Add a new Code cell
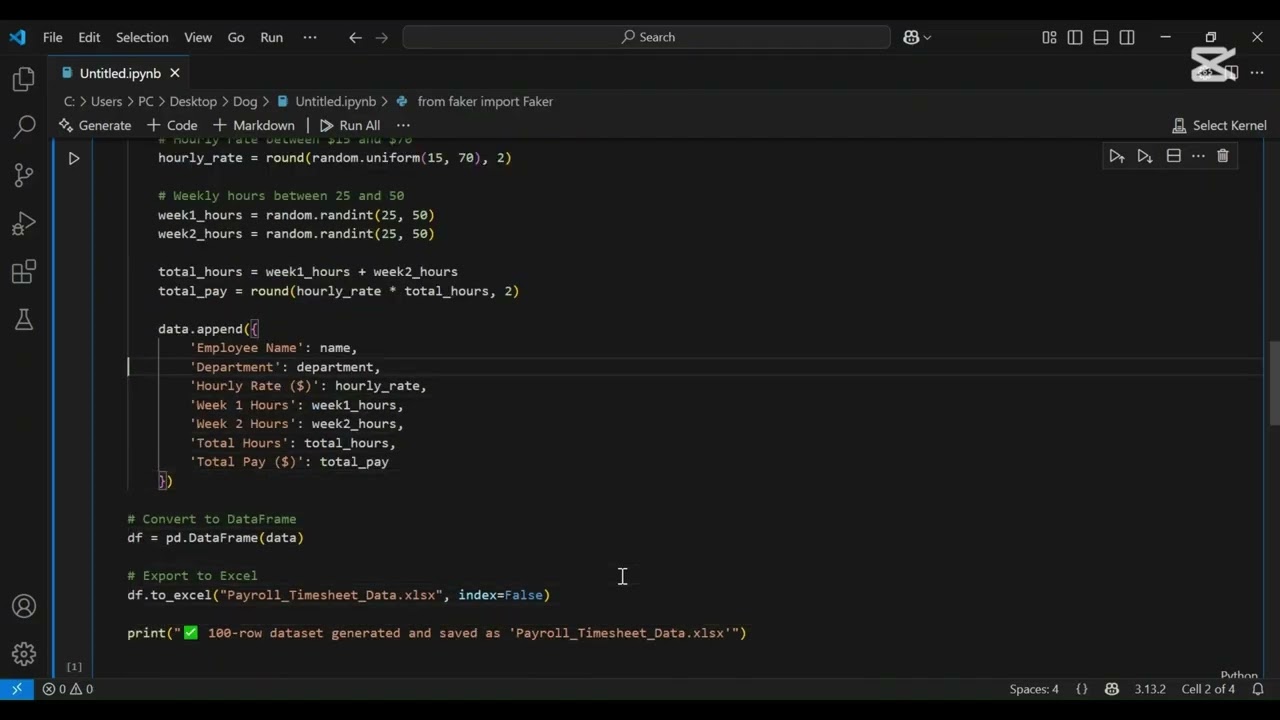The height and width of the screenshot is (720, 1280). [172, 125]
